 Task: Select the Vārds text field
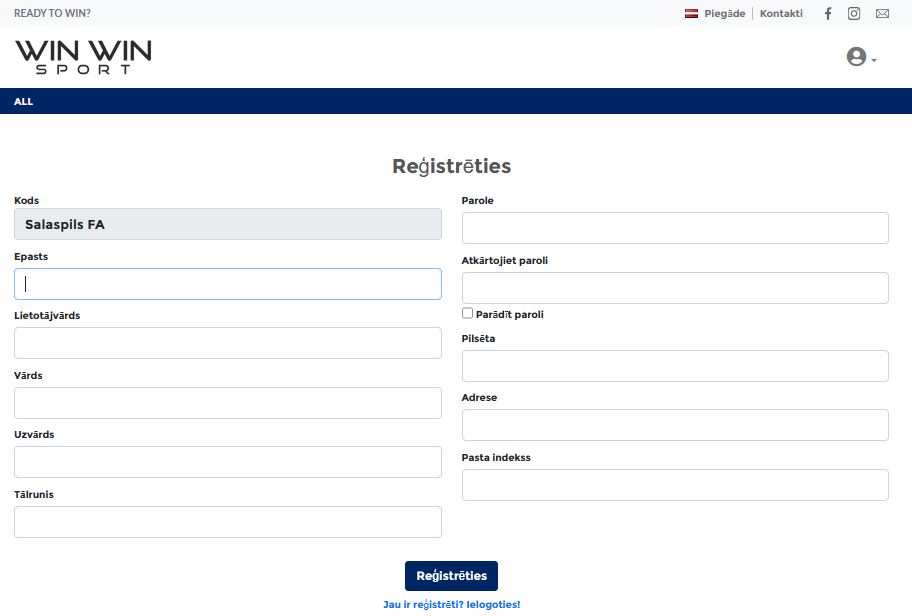[227, 403]
